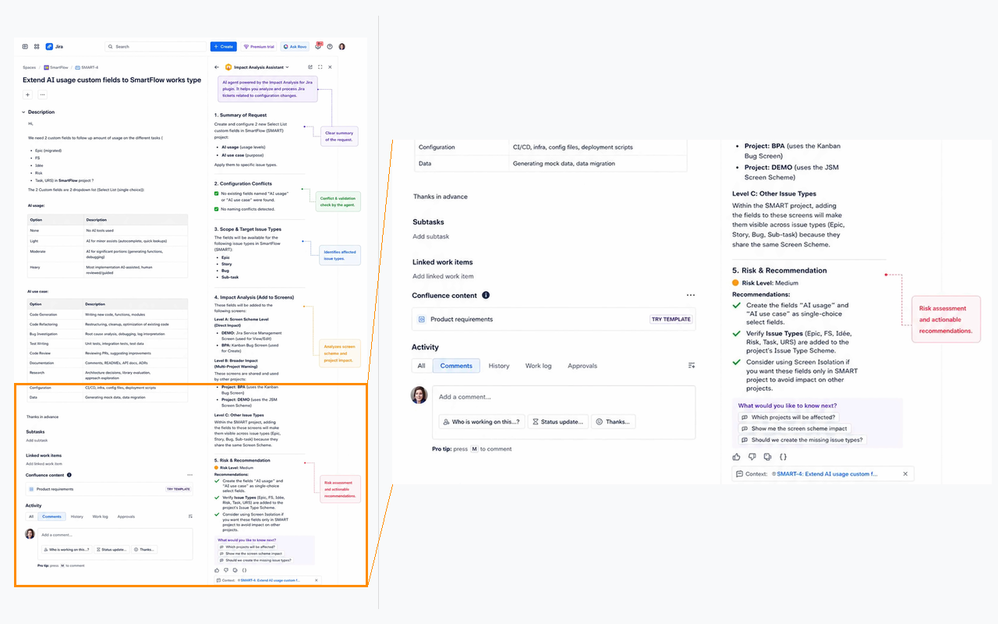Open Confluence content ellipsis in small Jira window
Image resolution: width=998 pixels, height=624 pixels.
190,475
